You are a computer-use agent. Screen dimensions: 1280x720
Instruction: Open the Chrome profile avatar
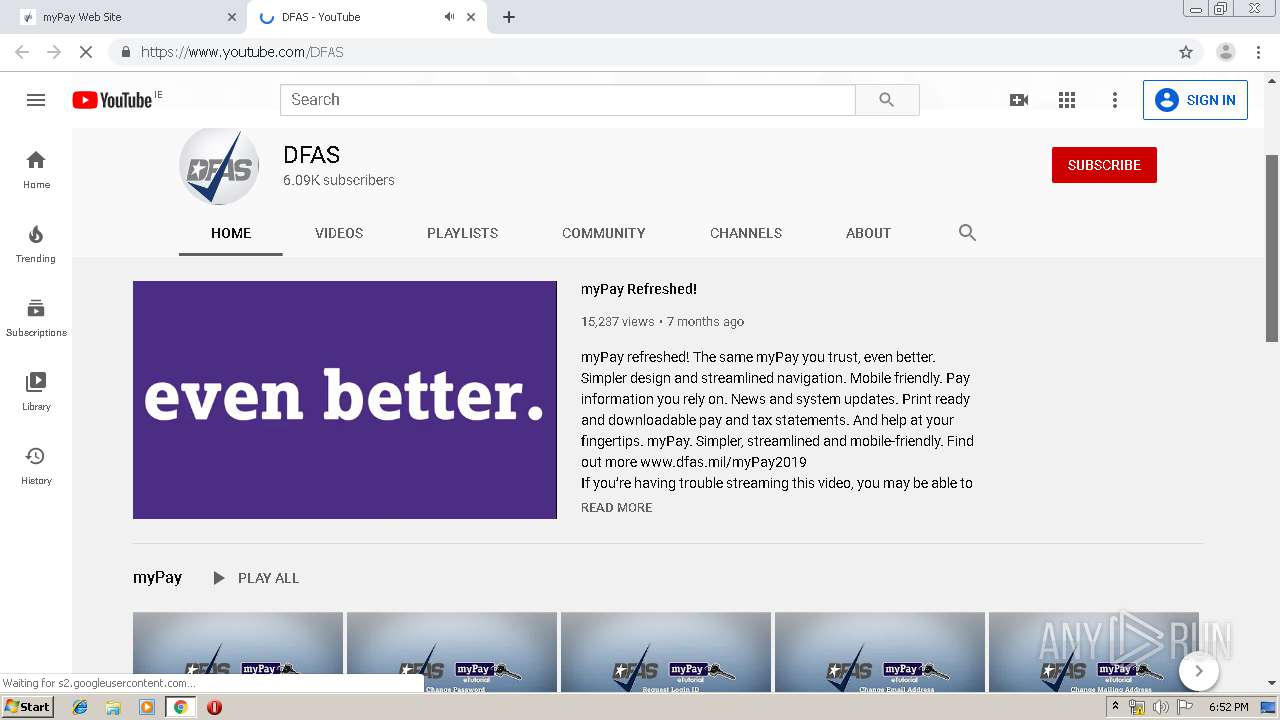[x=1226, y=52]
